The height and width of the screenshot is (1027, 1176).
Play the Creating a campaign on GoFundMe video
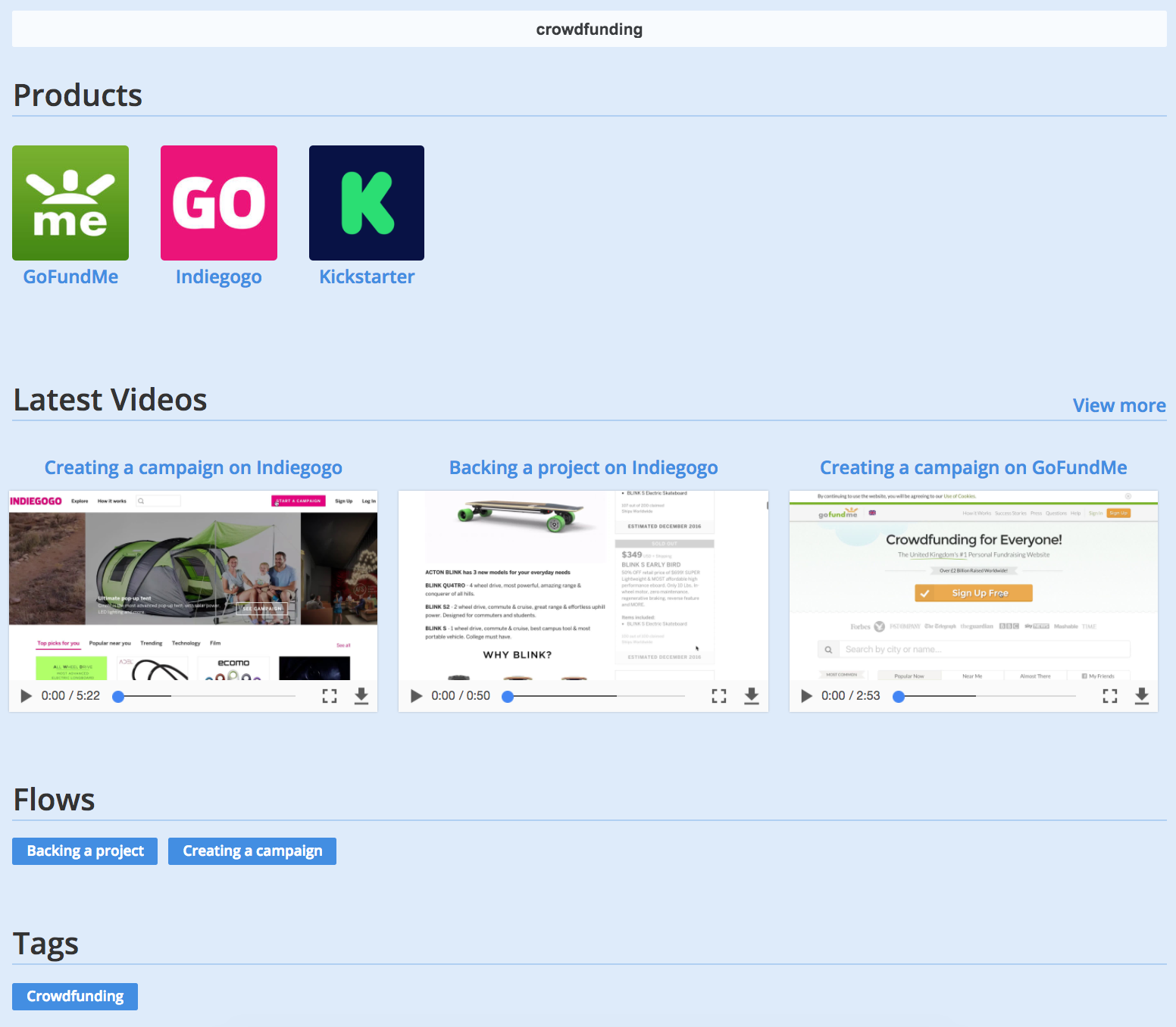pos(805,695)
